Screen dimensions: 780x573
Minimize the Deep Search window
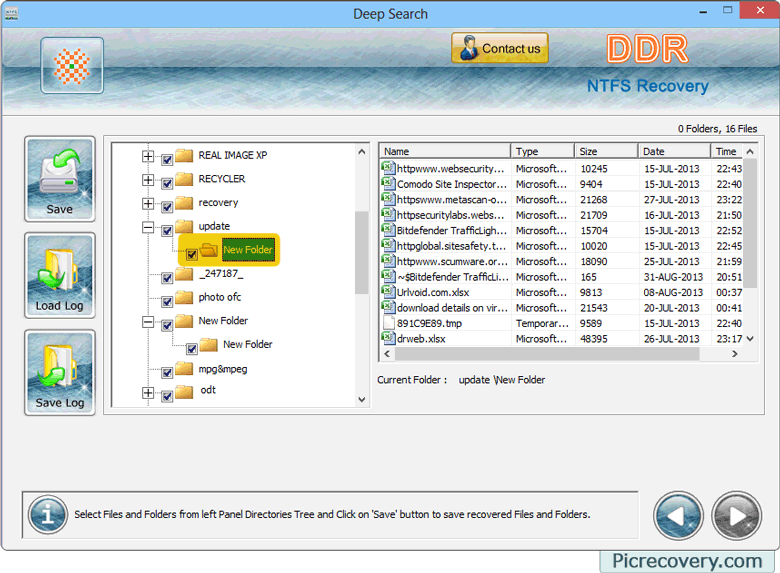point(703,11)
